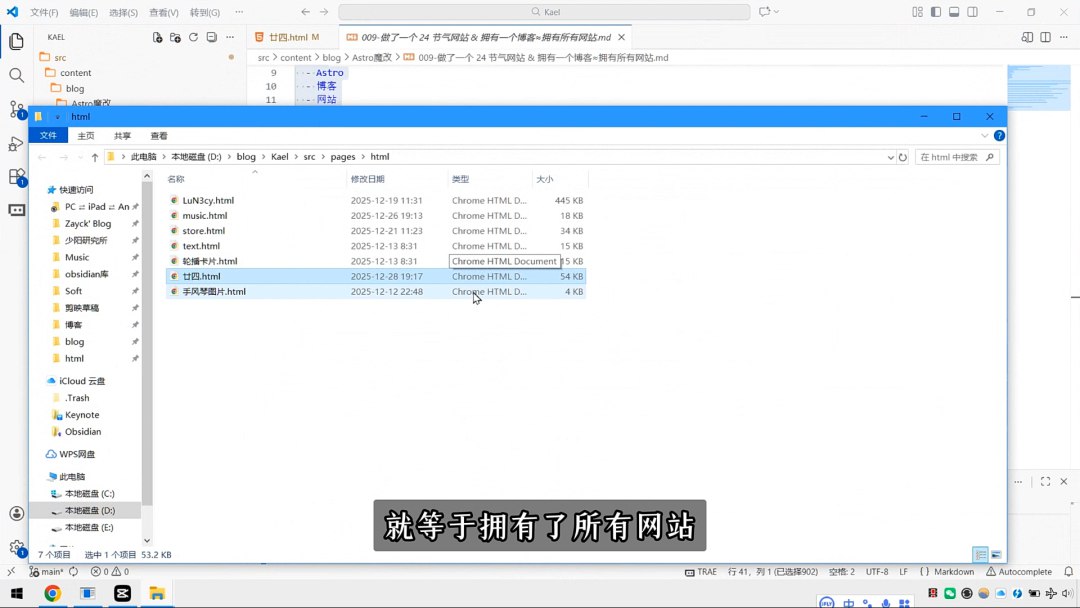Refresh the KAEL explorer tree
The width and height of the screenshot is (1080, 608).
[x=194, y=37]
